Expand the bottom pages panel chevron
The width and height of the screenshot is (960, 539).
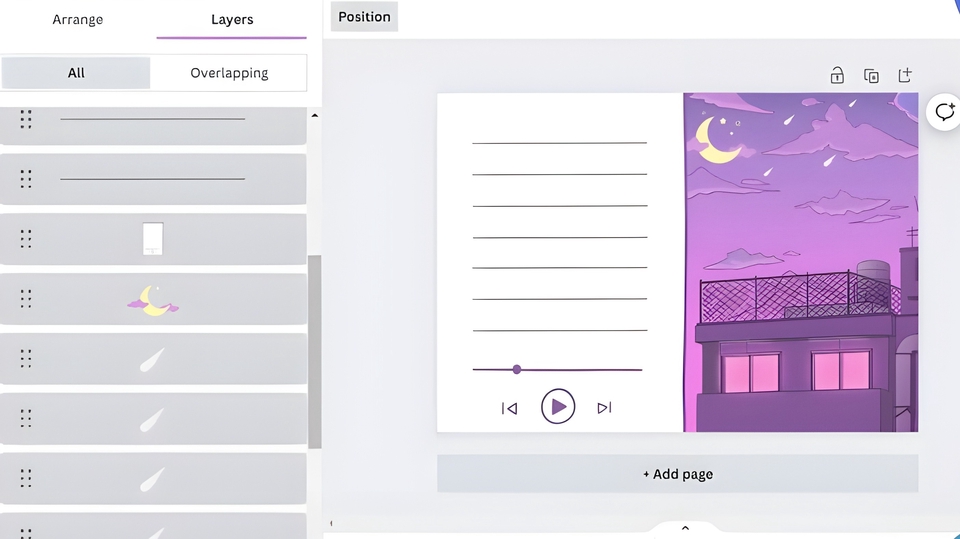point(685,528)
